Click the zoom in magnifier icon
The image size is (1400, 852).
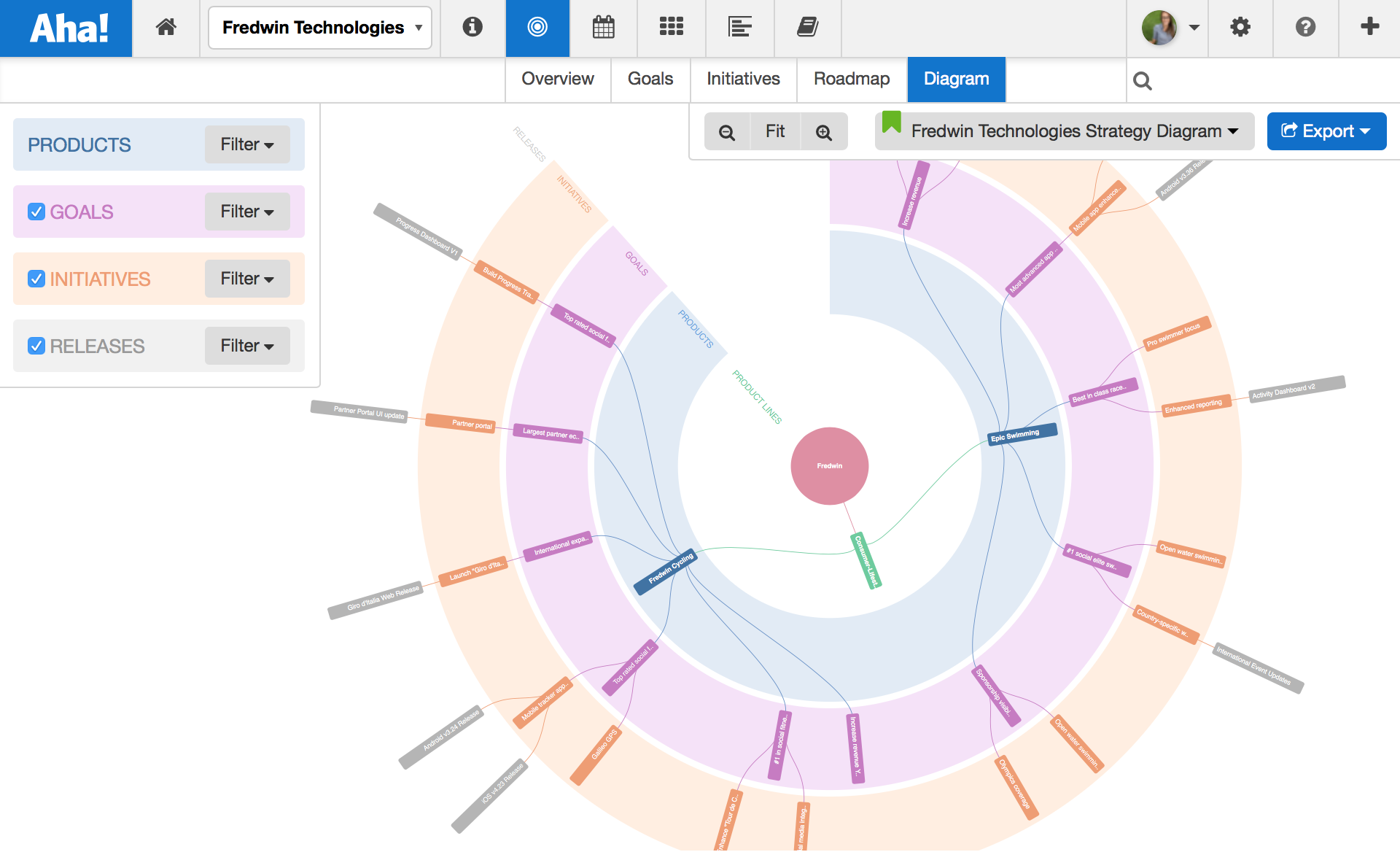824,132
